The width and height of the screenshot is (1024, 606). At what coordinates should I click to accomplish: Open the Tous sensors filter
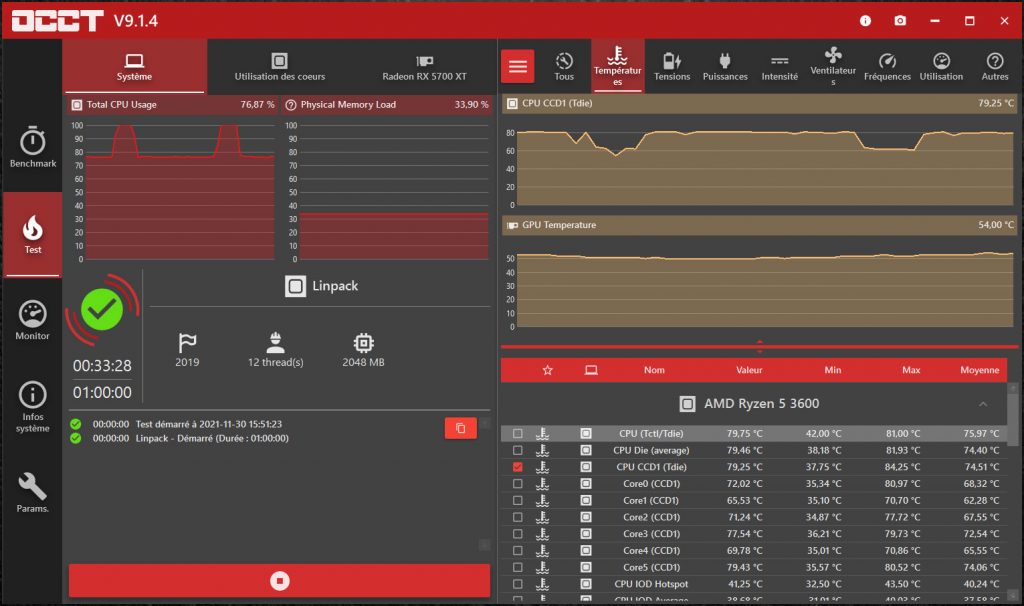tap(563, 64)
